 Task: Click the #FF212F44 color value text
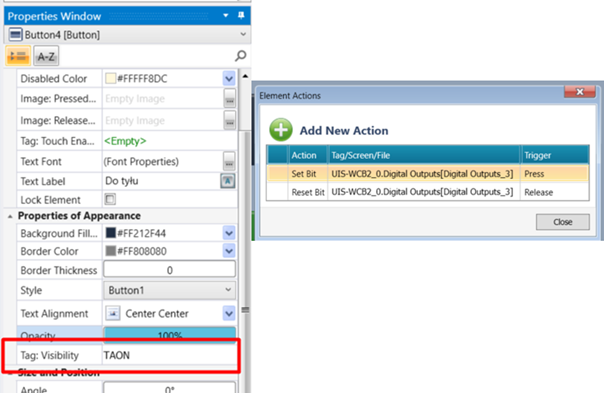tap(141, 233)
